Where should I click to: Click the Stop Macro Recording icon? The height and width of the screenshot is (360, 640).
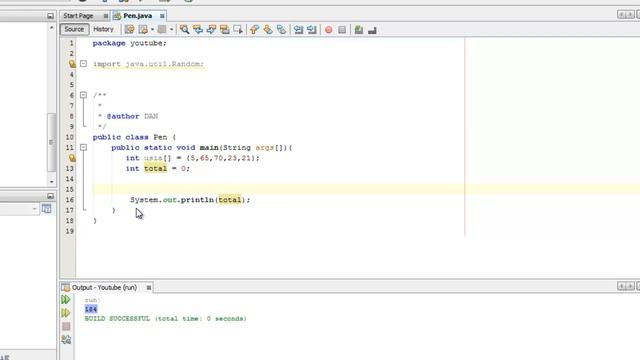tap(342, 30)
